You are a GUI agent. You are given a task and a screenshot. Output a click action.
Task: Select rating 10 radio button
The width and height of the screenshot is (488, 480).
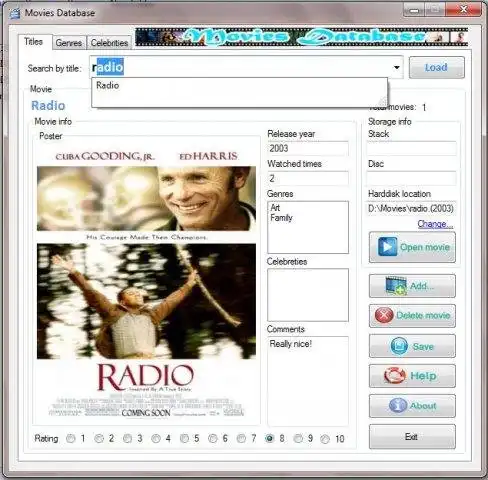[325, 439]
